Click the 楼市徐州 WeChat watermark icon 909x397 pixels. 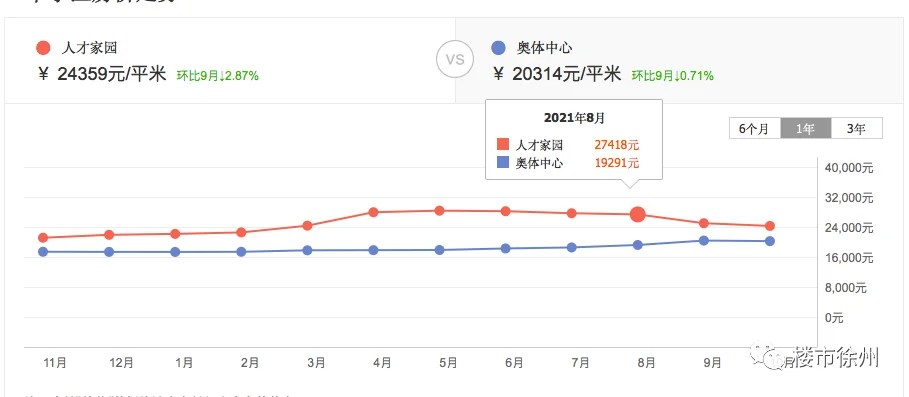pos(766,357)
